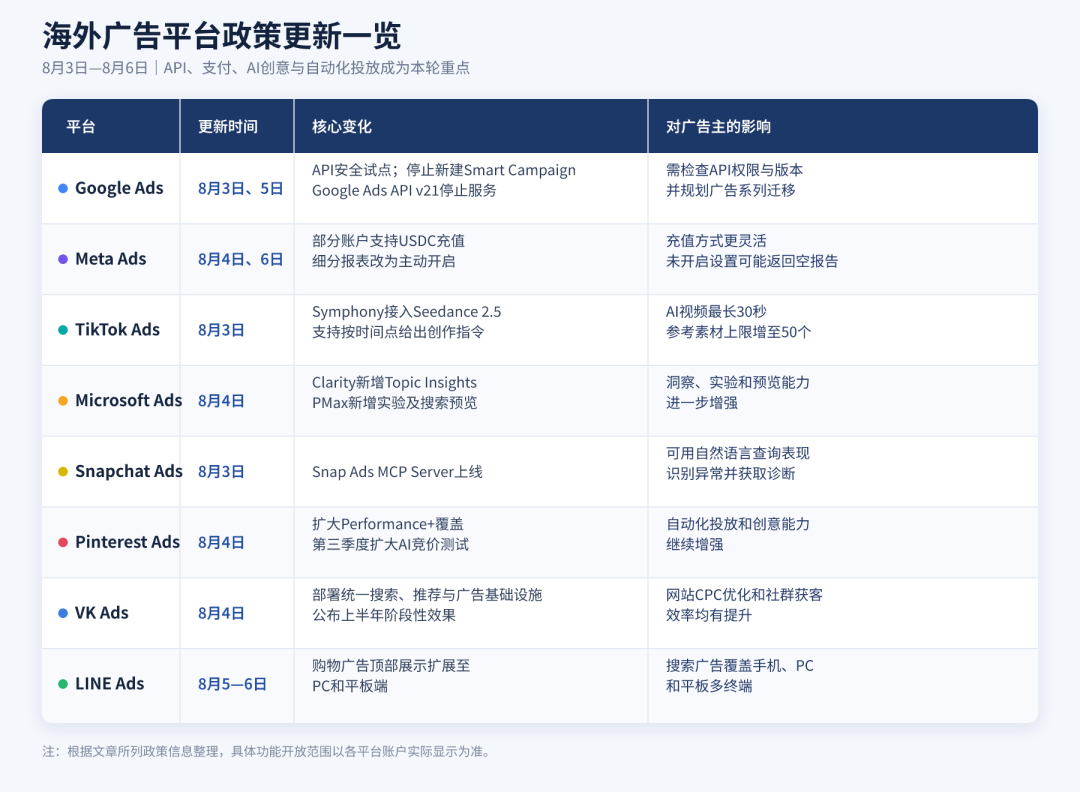This screenshot has height=792, width=1080.
Task: Click text 效率均有提升
Action: (709, 615)
